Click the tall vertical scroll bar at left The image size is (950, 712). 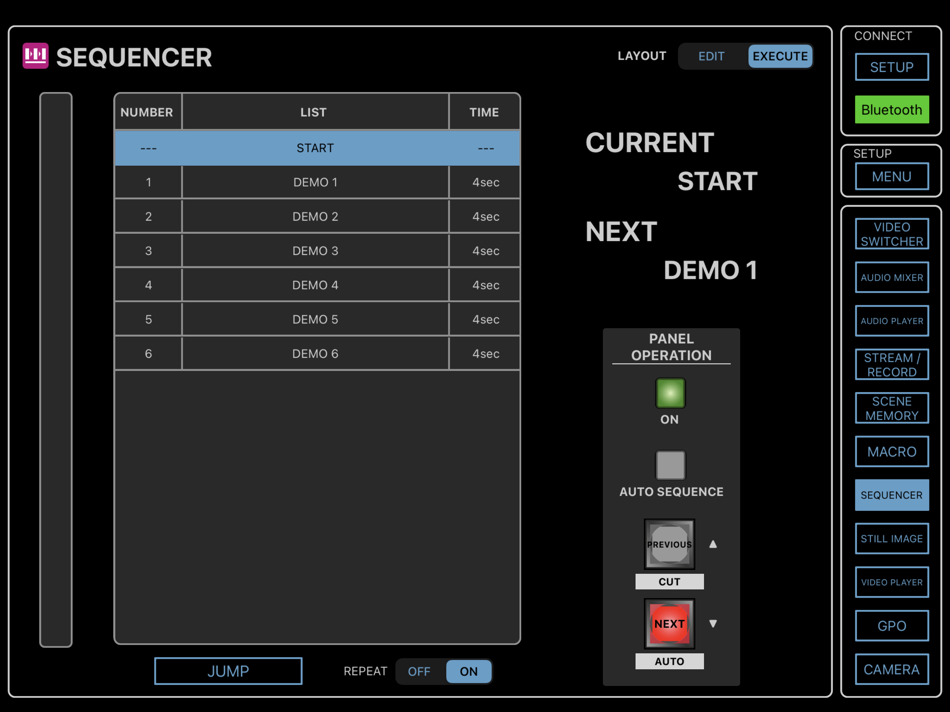coord(56,370)
